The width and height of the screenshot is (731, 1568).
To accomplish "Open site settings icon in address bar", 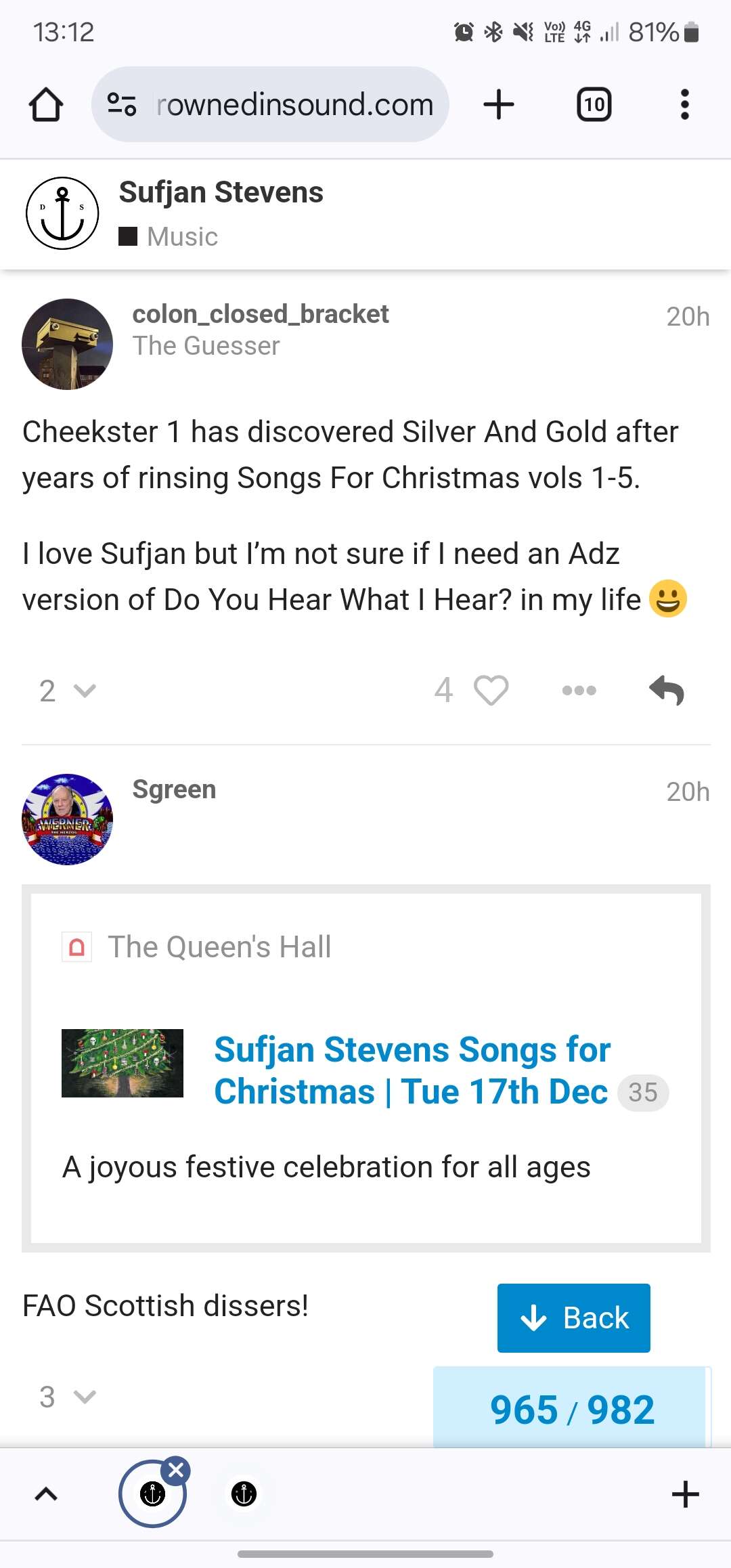I will pyautogui.click(x=123, y=104).
